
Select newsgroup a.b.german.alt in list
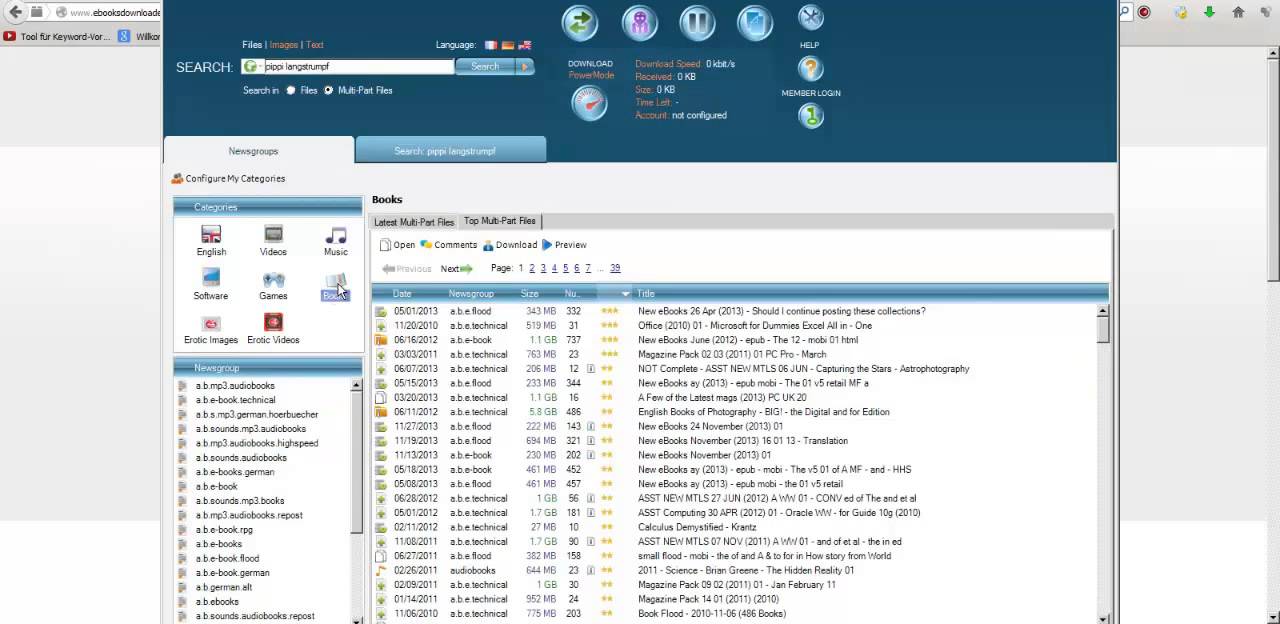(x=224, y=588)
